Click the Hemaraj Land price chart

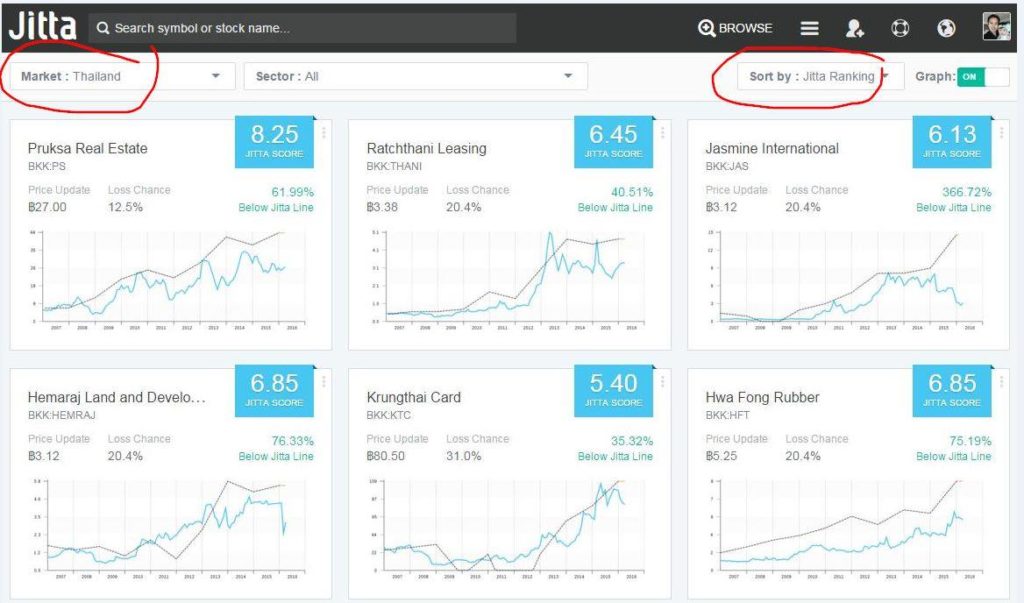coord(170,529)
